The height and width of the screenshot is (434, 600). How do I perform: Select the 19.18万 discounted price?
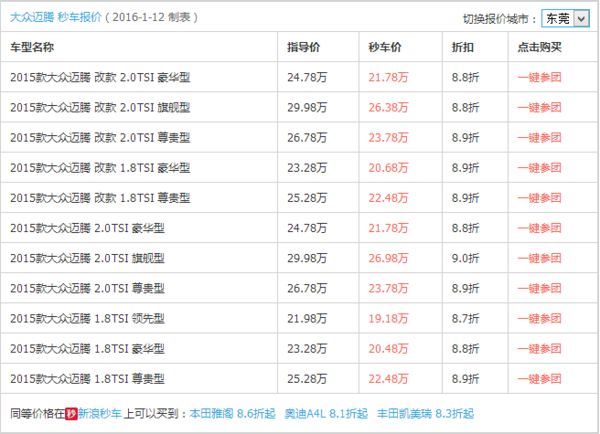point(388,319)
